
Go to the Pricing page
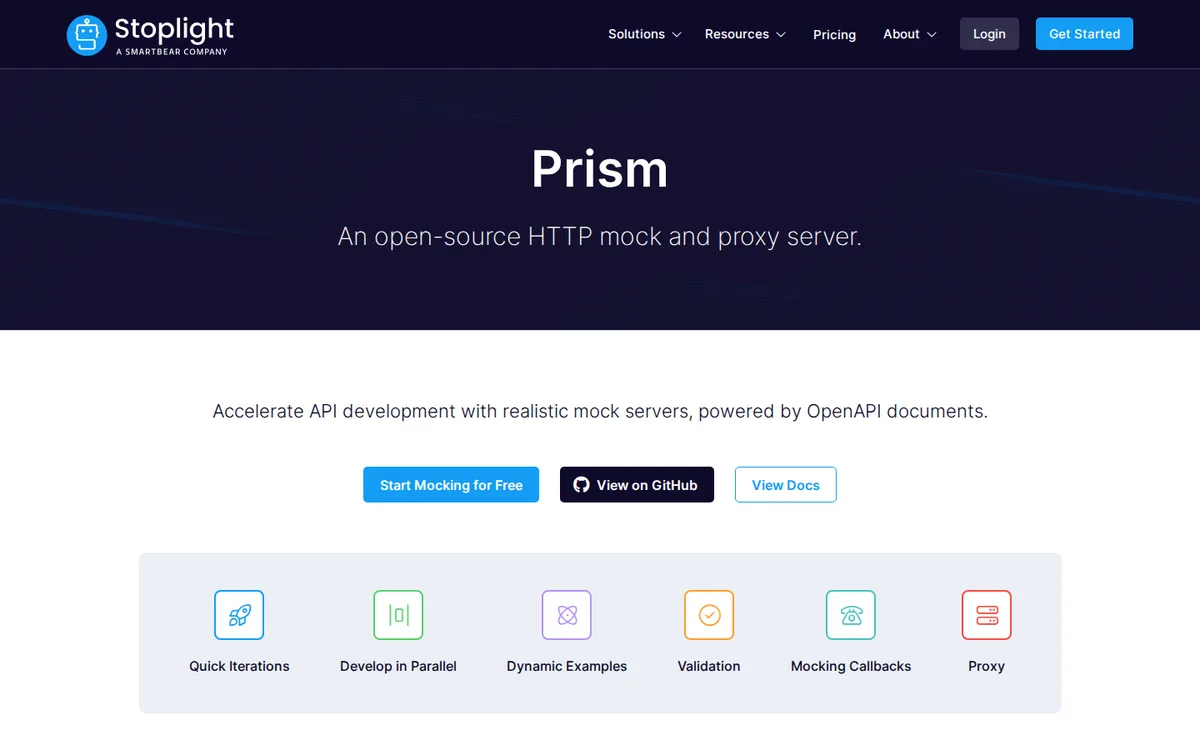coord(834,34)
